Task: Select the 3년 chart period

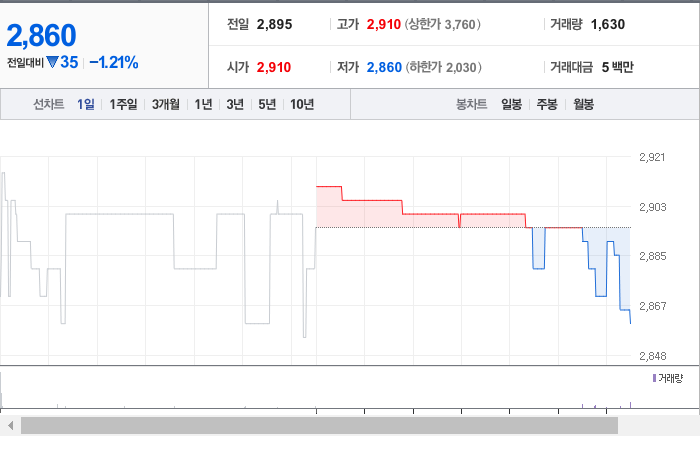Action: pos(235,104)
